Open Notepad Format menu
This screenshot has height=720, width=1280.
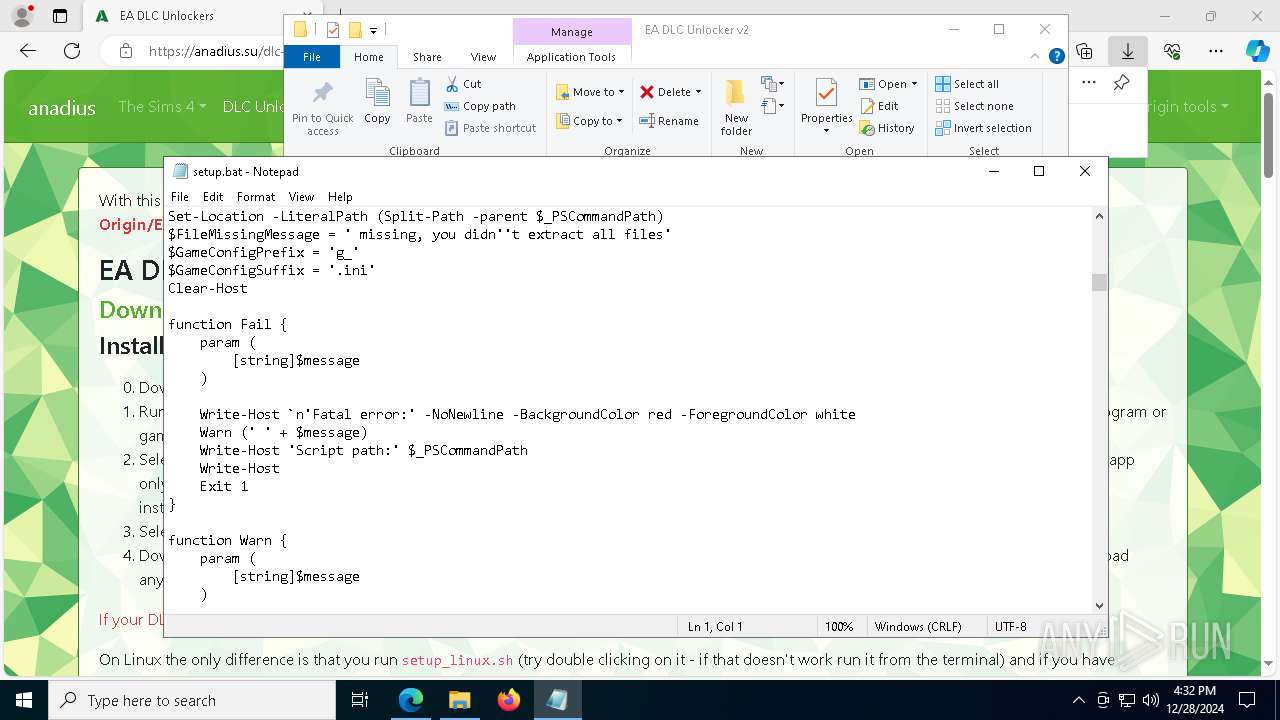pyautogui.click(x=256, y=197)
